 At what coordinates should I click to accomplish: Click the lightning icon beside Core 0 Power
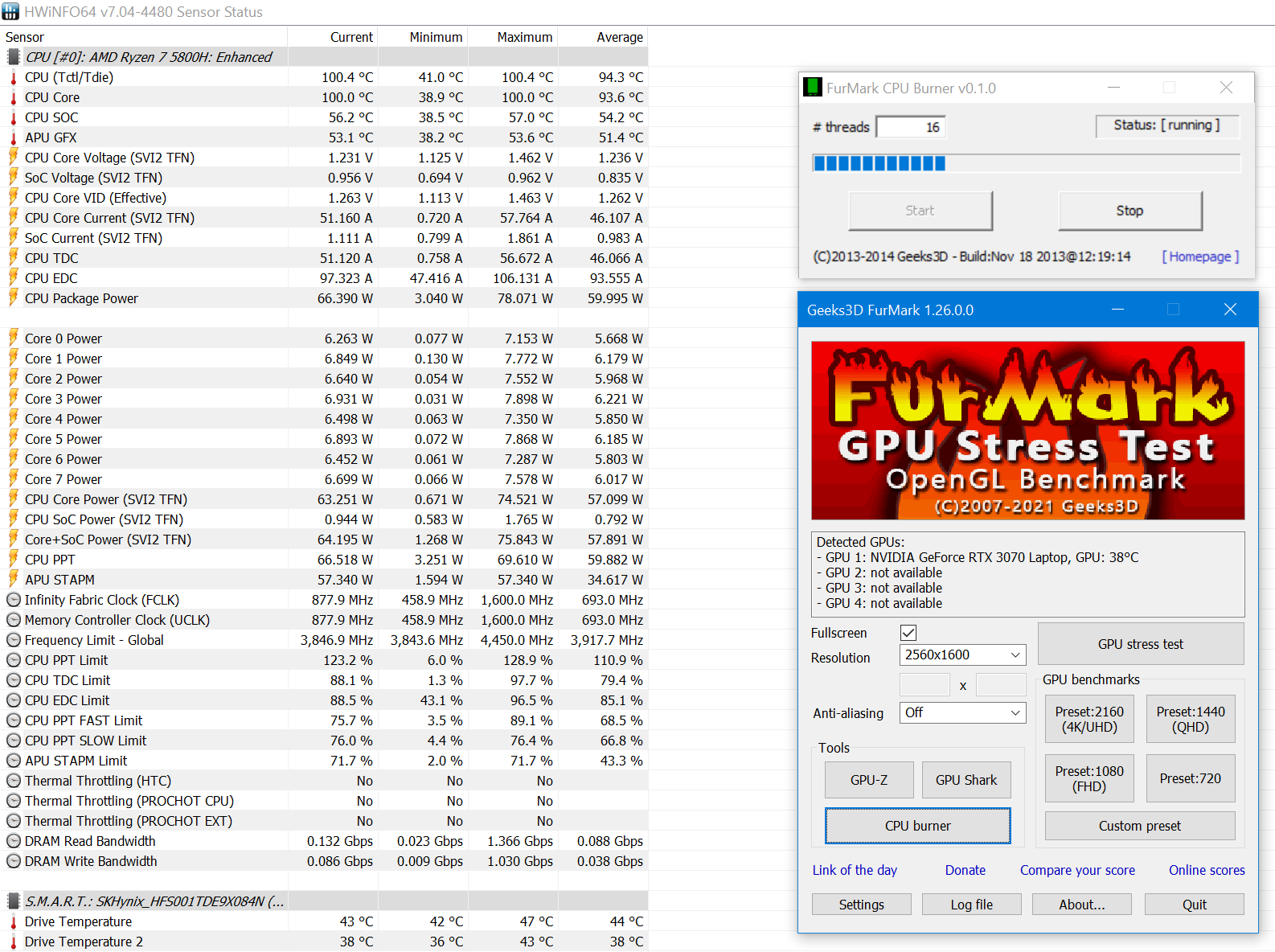coord(13,338)
